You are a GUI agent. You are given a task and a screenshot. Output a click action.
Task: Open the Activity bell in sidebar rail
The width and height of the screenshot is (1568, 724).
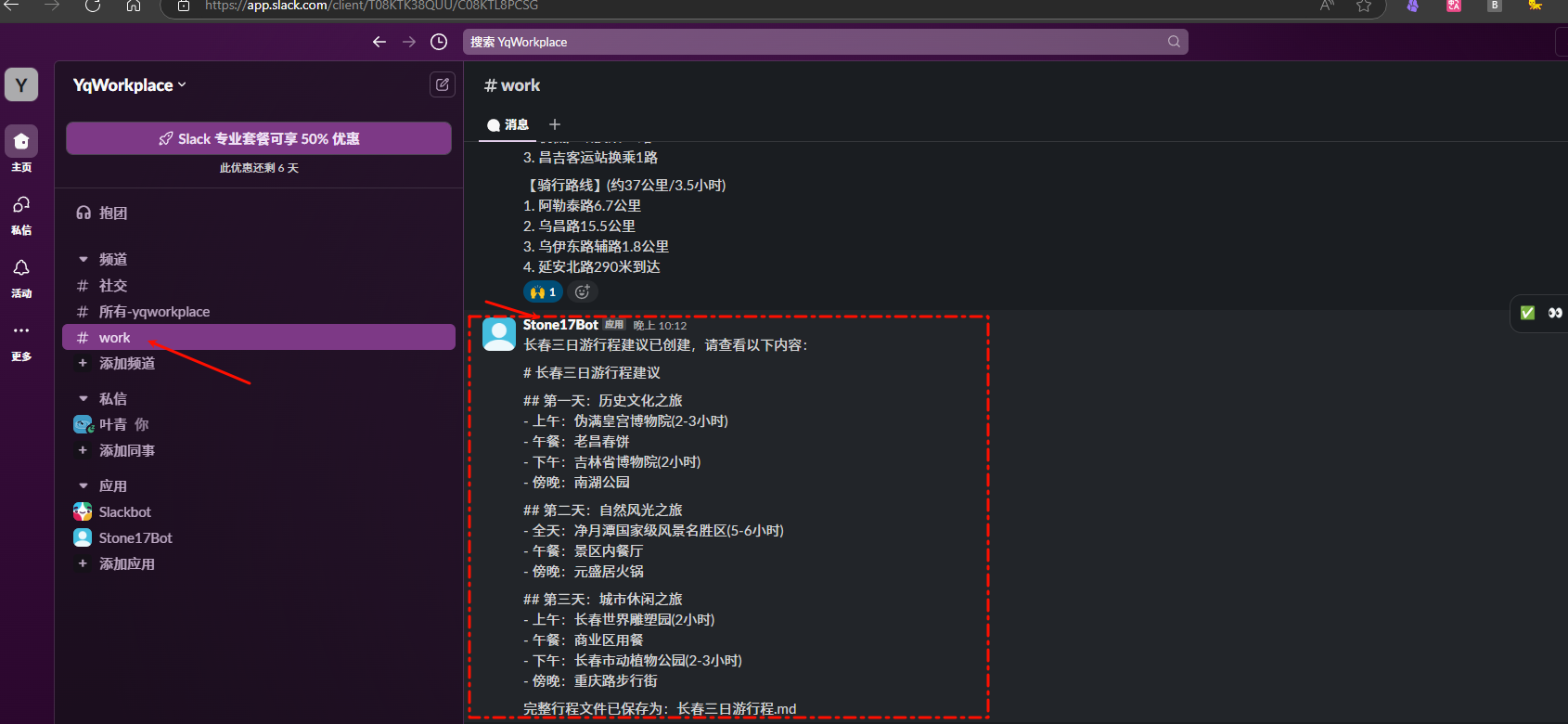point(21,268)
